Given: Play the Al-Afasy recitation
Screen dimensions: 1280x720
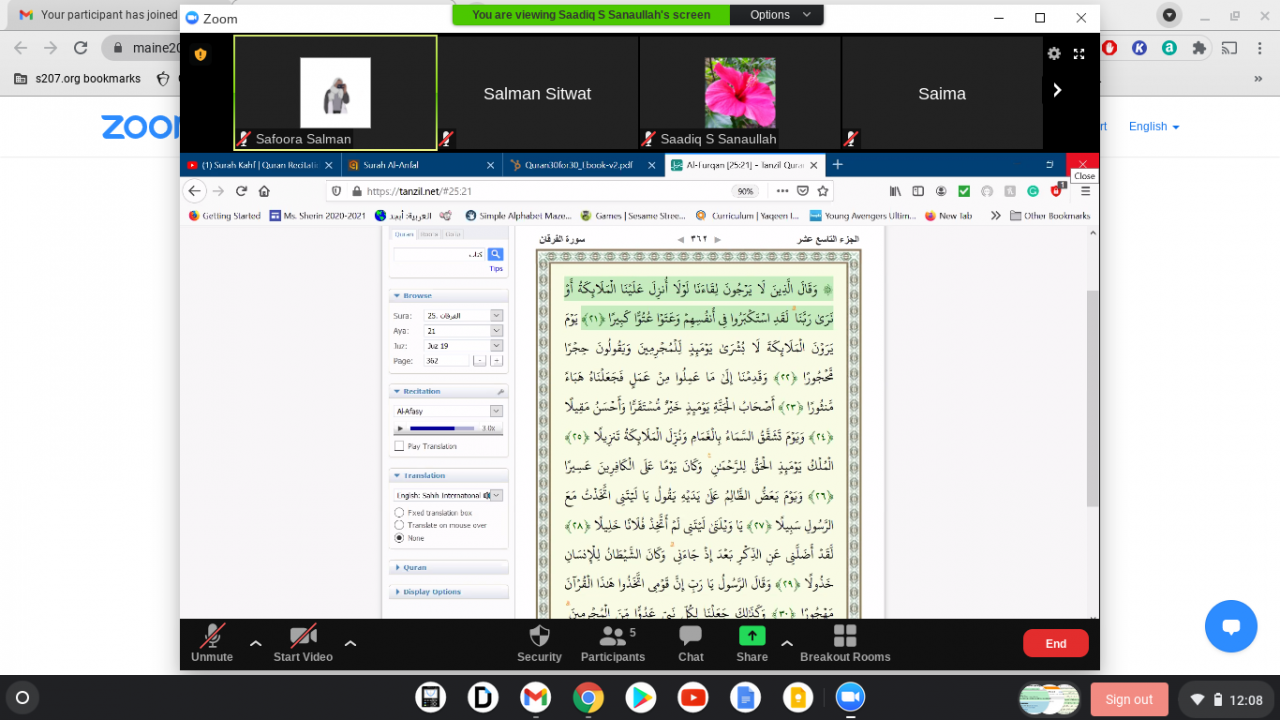Looking at the screenshot, I should (x=401, y=428).
